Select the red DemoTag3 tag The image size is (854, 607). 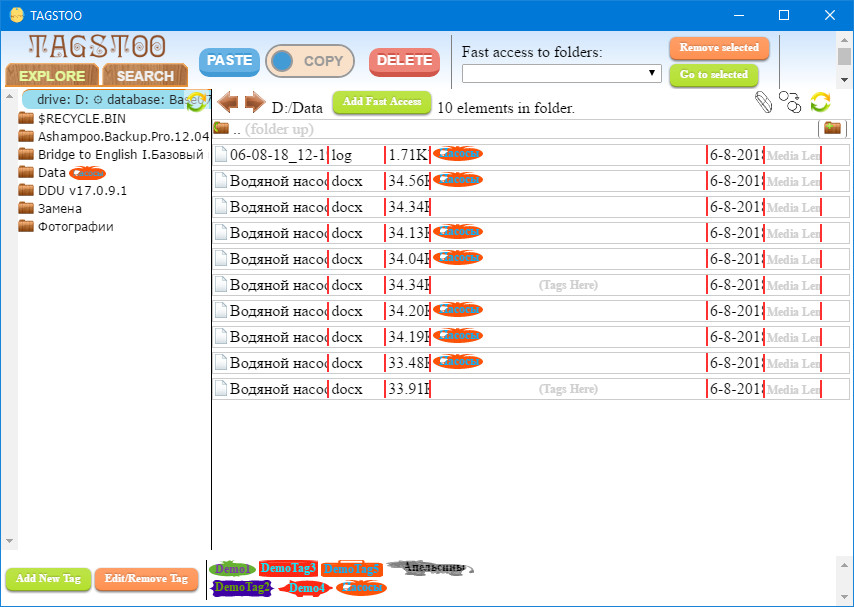pos(288,568)
